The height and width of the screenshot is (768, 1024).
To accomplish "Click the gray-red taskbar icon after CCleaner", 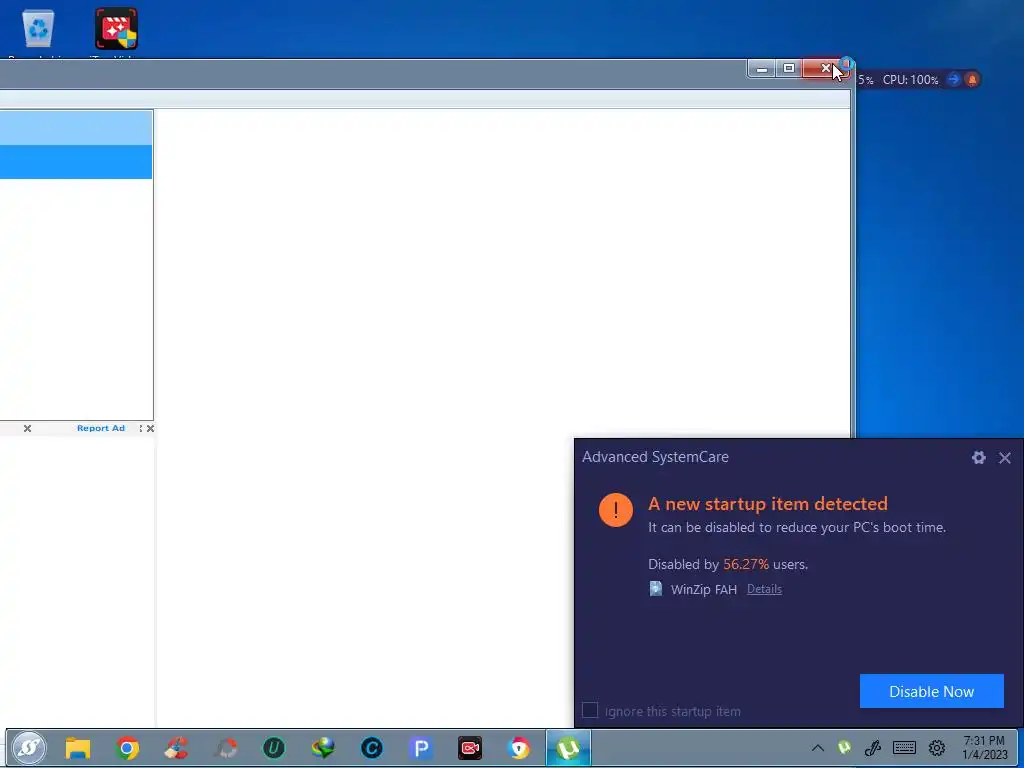I will pyautogui.click(x=225, y=748).
